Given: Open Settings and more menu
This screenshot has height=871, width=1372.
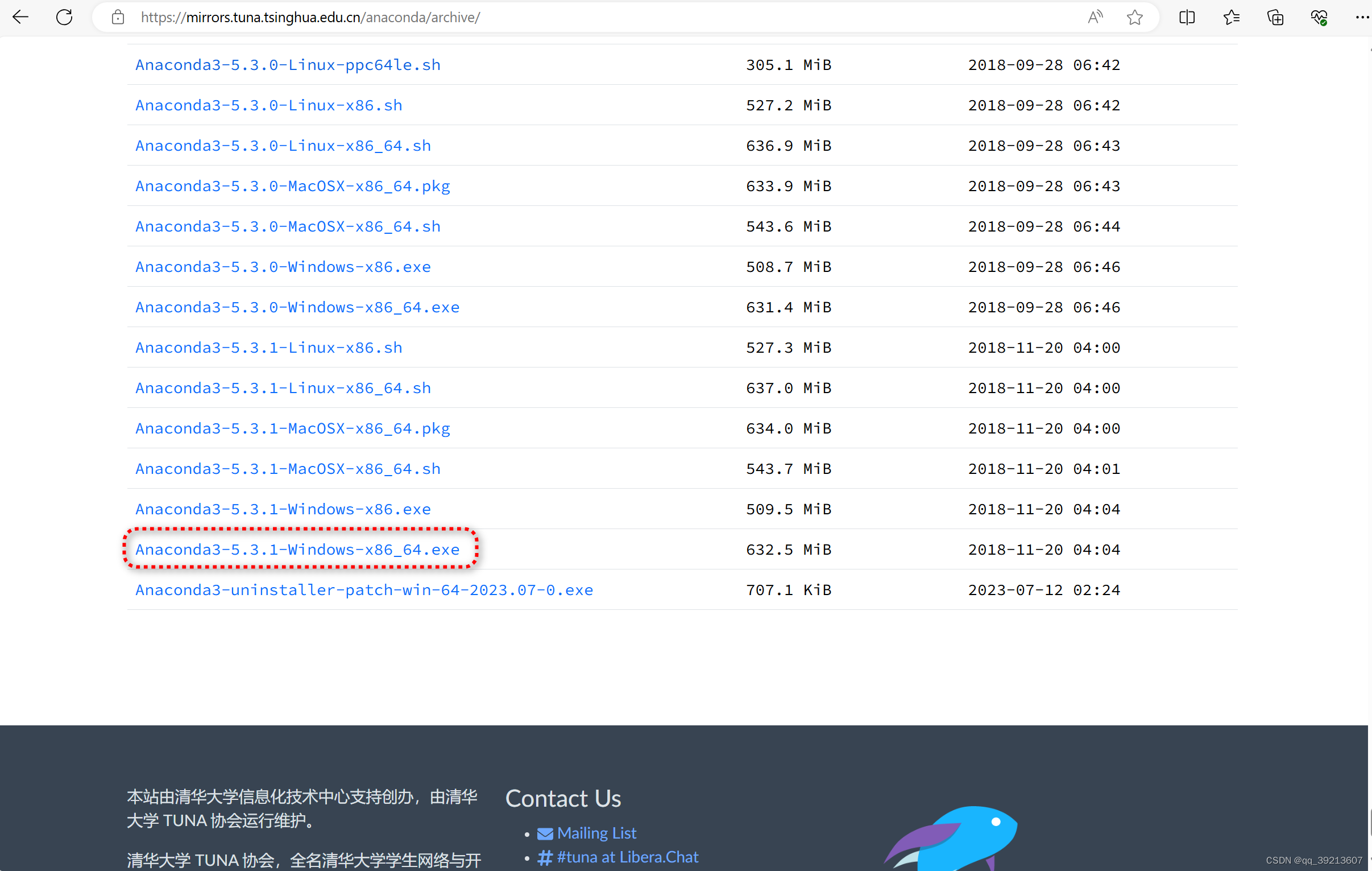Looking at the screenshot, I should click(x=1361, y=17).
